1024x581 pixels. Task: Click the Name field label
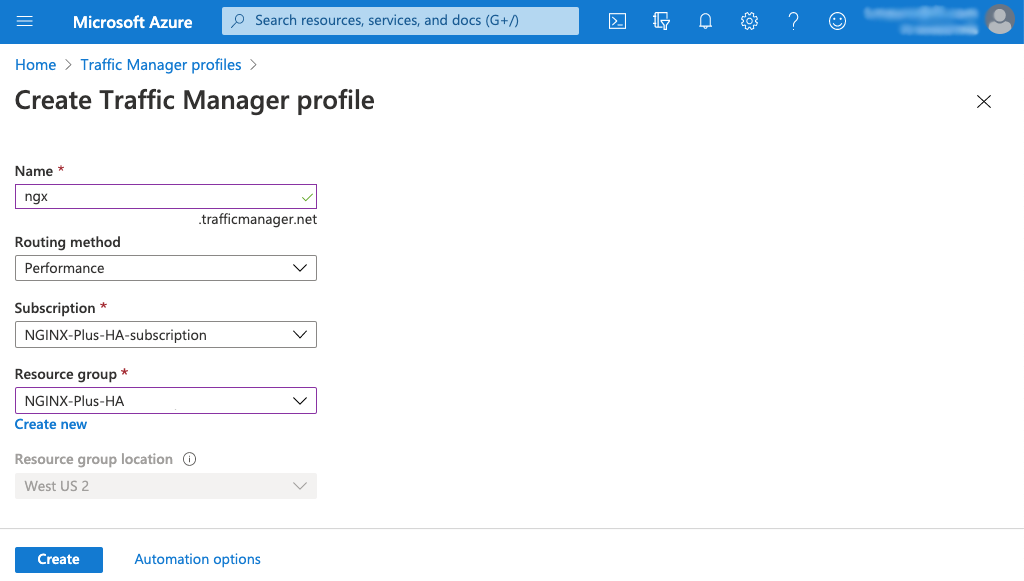(x=34, y=171)
